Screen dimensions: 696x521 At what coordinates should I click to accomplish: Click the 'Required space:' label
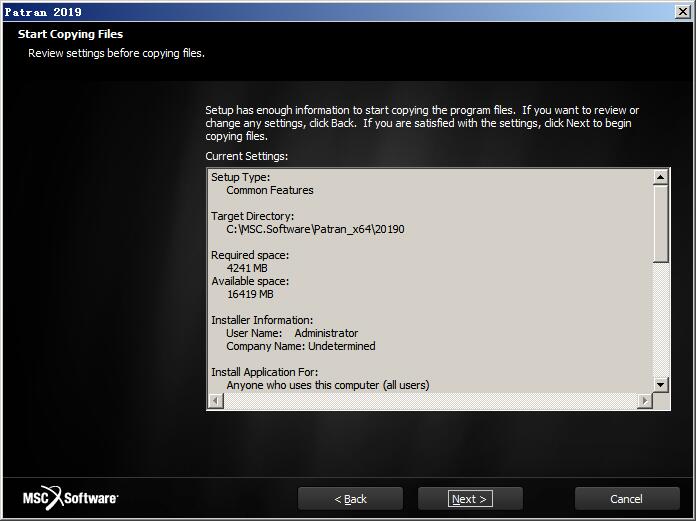[250, 255]
